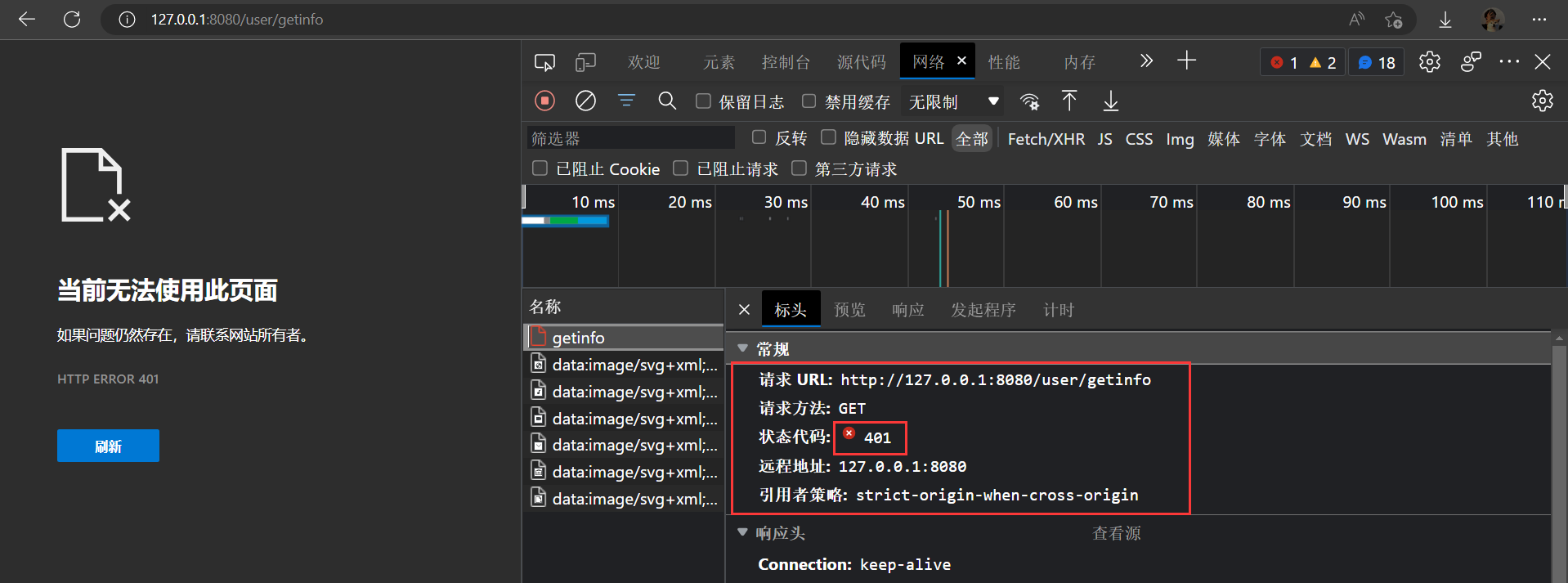Check 第三方请求 checkbox

click(799, 168)
